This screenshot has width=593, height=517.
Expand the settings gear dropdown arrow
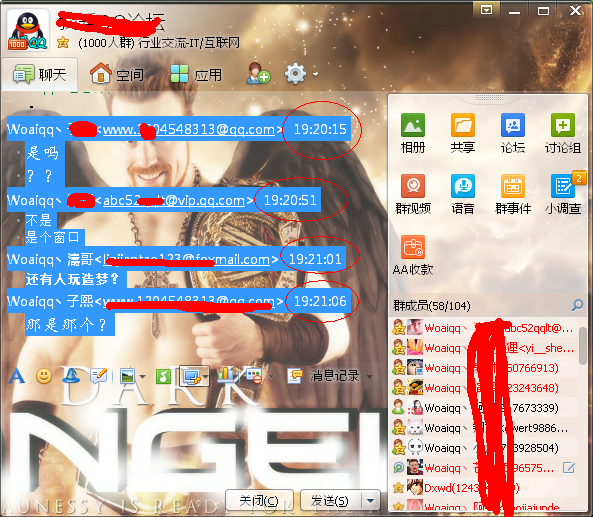[315, 75]
